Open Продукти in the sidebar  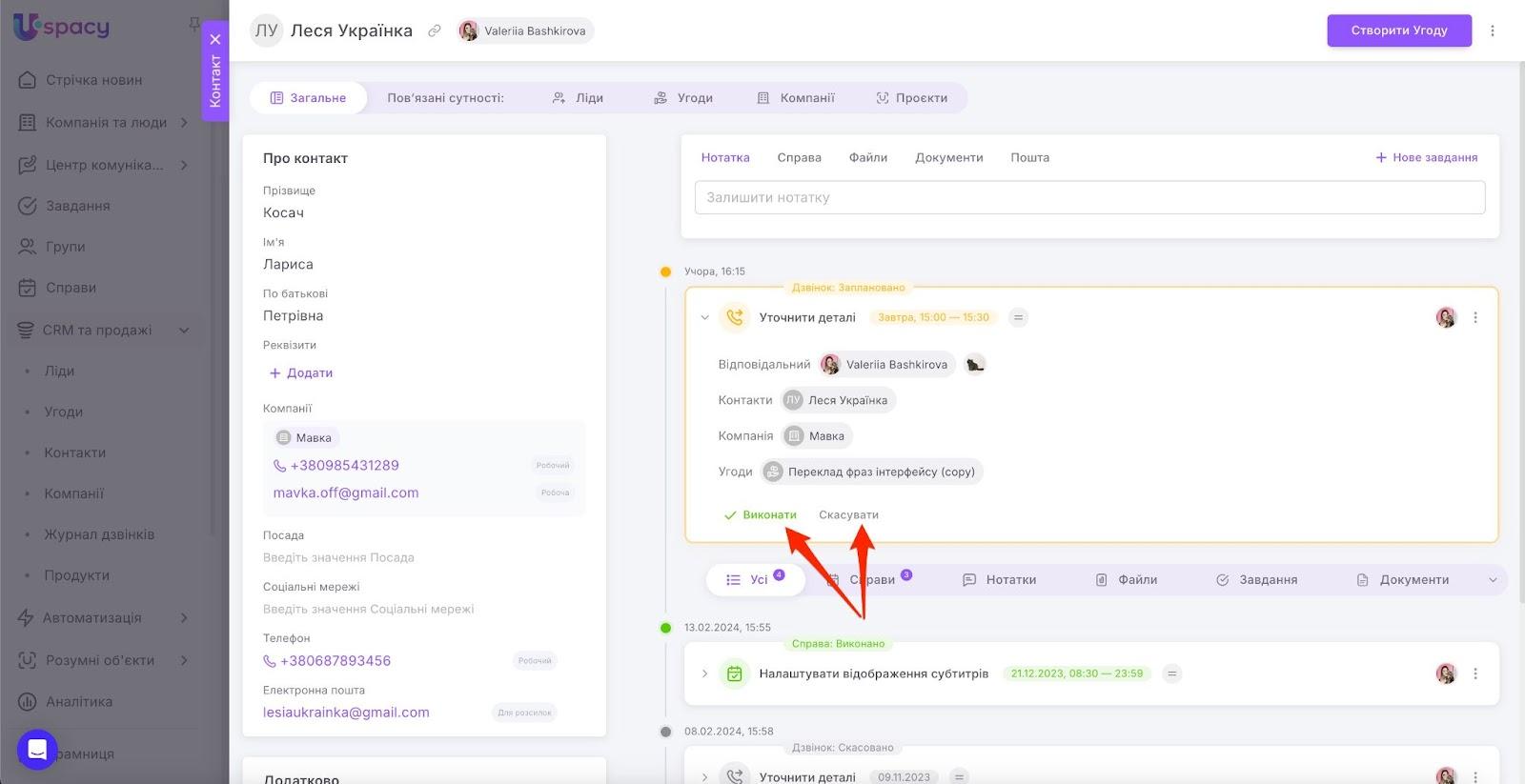[x=77, y=576]
